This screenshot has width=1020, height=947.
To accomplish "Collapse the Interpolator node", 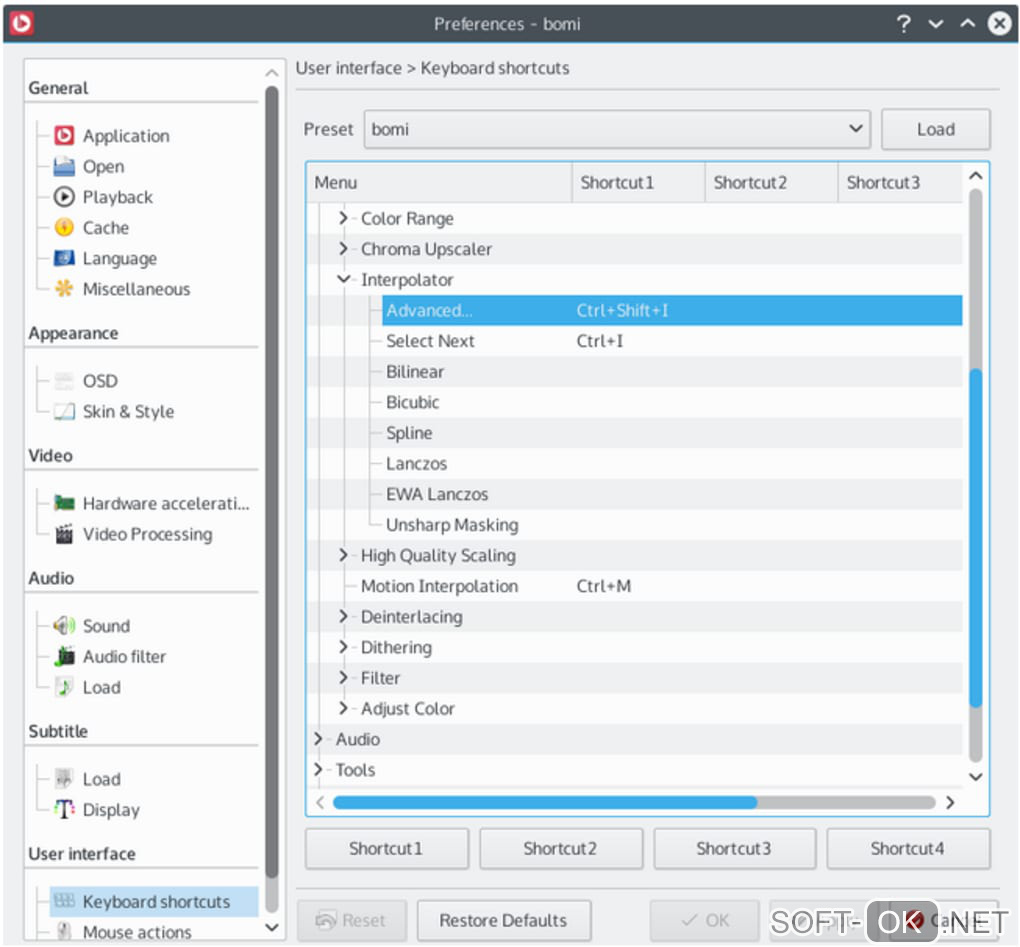I will click(343, 279).
